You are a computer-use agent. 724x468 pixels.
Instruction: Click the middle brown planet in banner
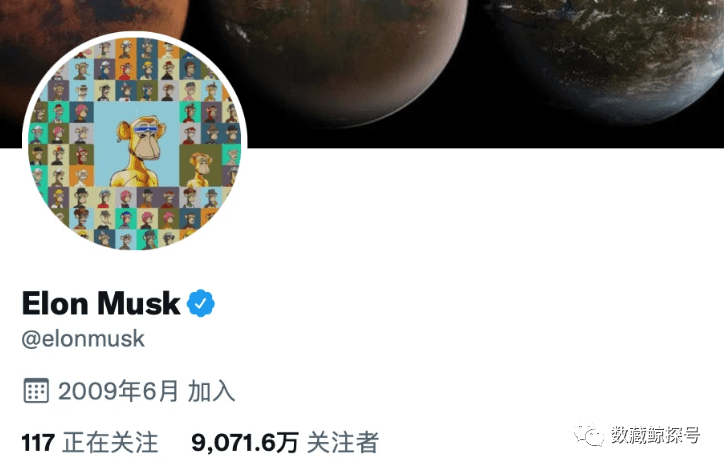(342, 55)
